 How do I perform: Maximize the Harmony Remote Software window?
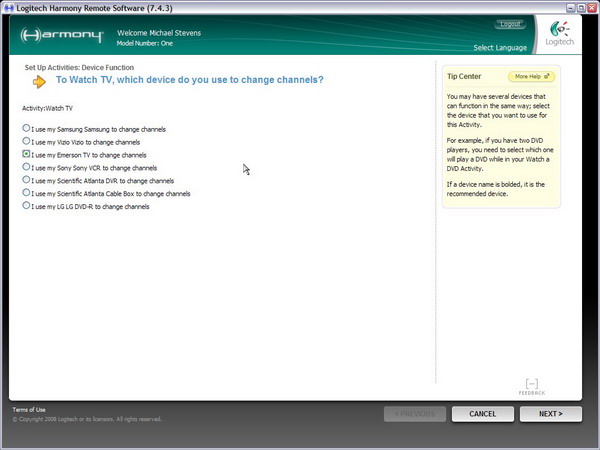[x=581, y=8]
